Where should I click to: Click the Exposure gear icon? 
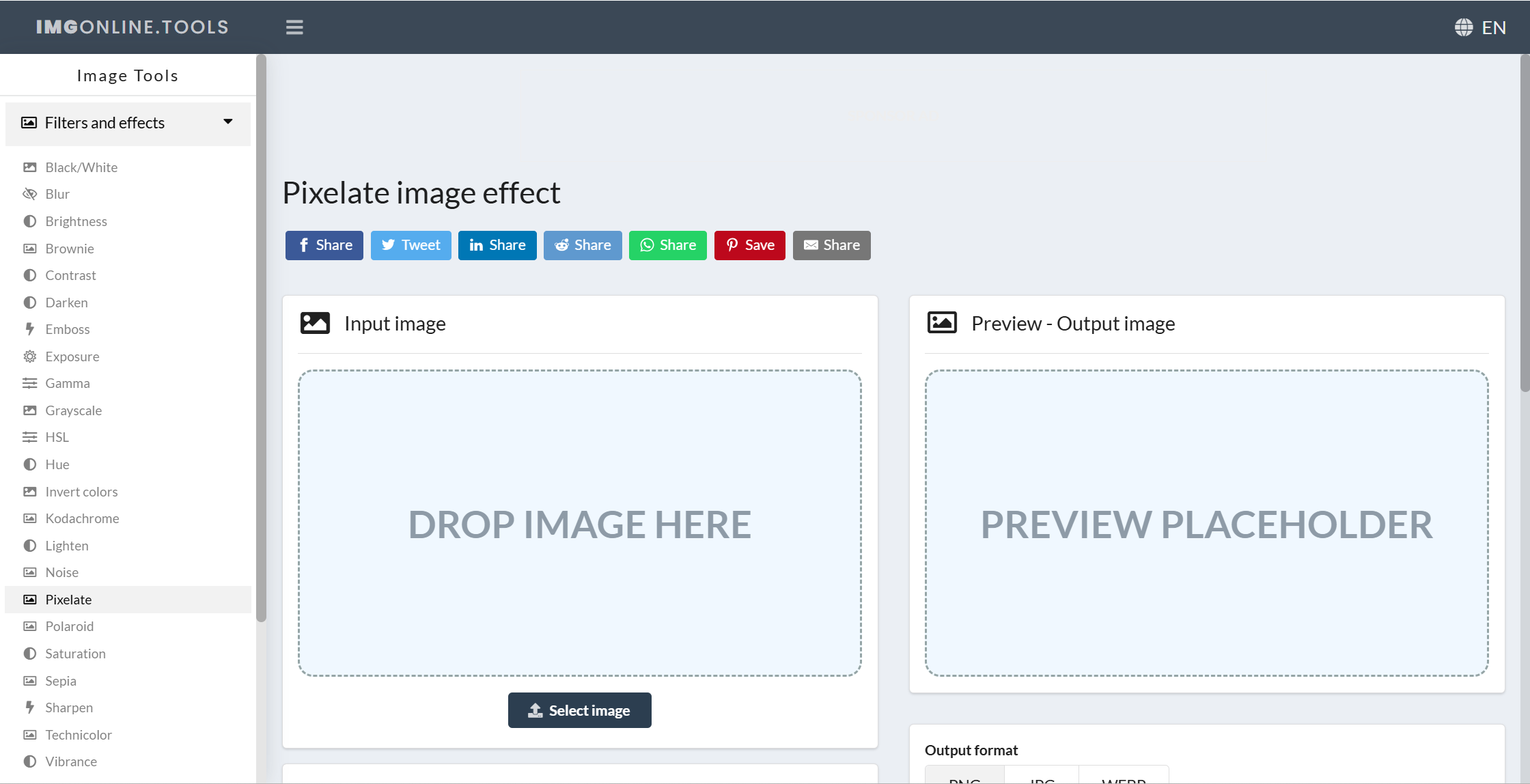[x=29, y=356]
